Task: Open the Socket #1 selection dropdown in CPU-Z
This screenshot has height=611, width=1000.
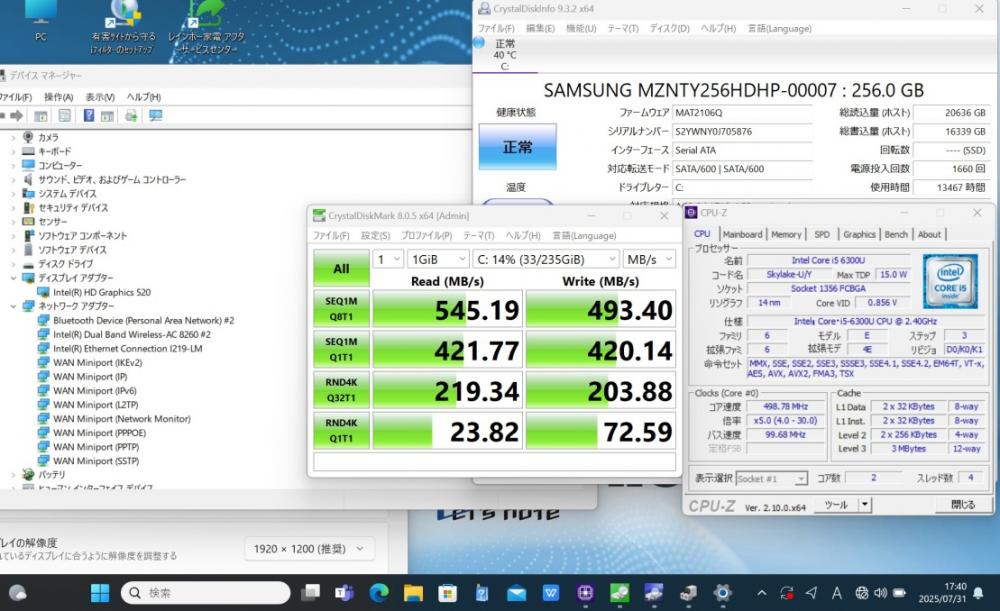Action: [771, 478]
